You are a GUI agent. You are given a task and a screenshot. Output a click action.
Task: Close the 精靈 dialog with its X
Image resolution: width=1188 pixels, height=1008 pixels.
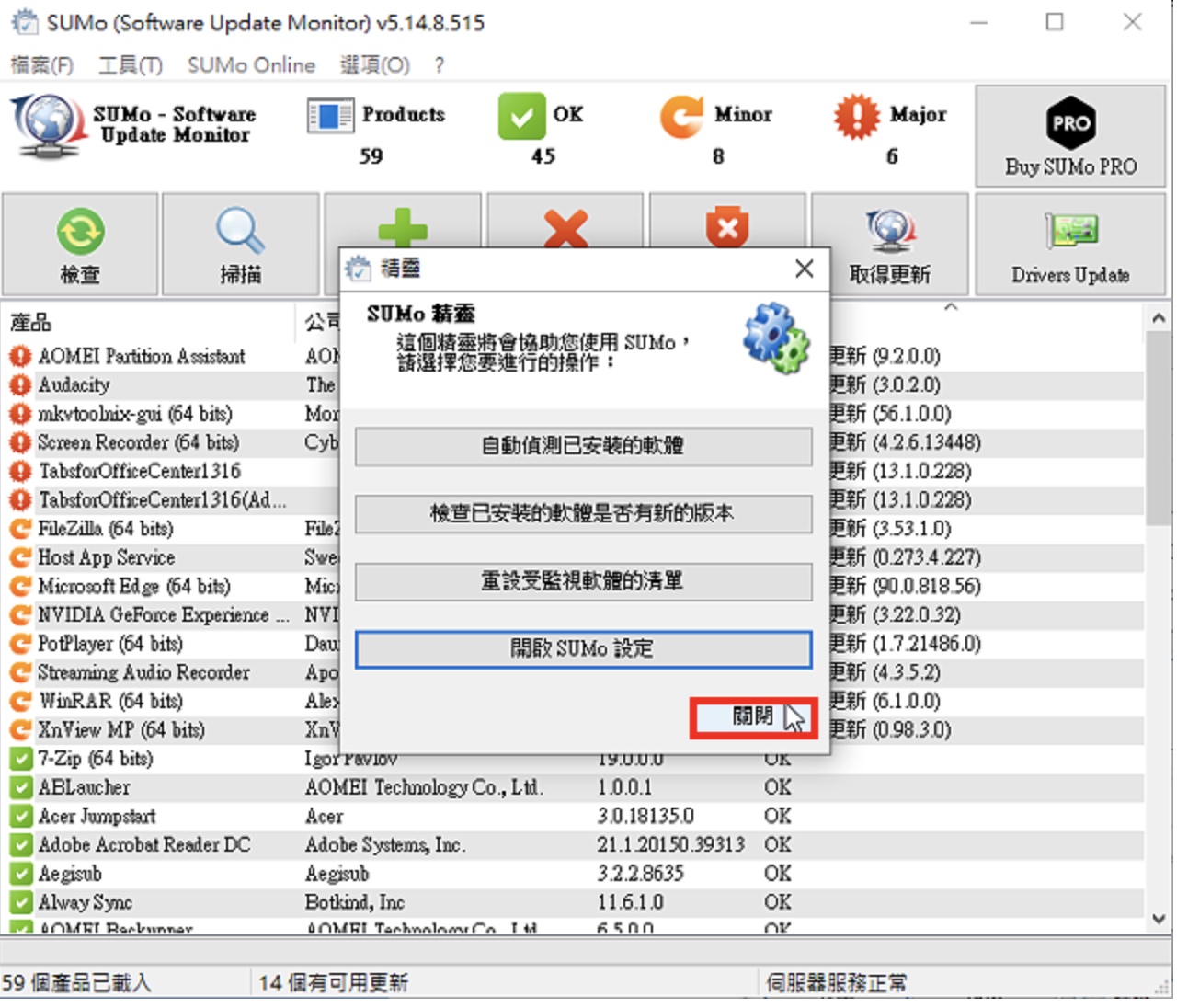coord(805,269)
